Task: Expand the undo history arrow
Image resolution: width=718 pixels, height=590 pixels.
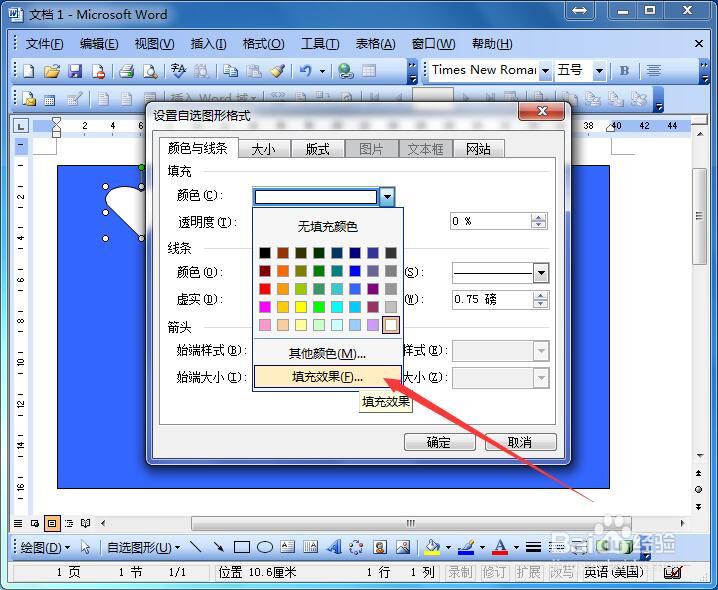Action: pos(322,71)
